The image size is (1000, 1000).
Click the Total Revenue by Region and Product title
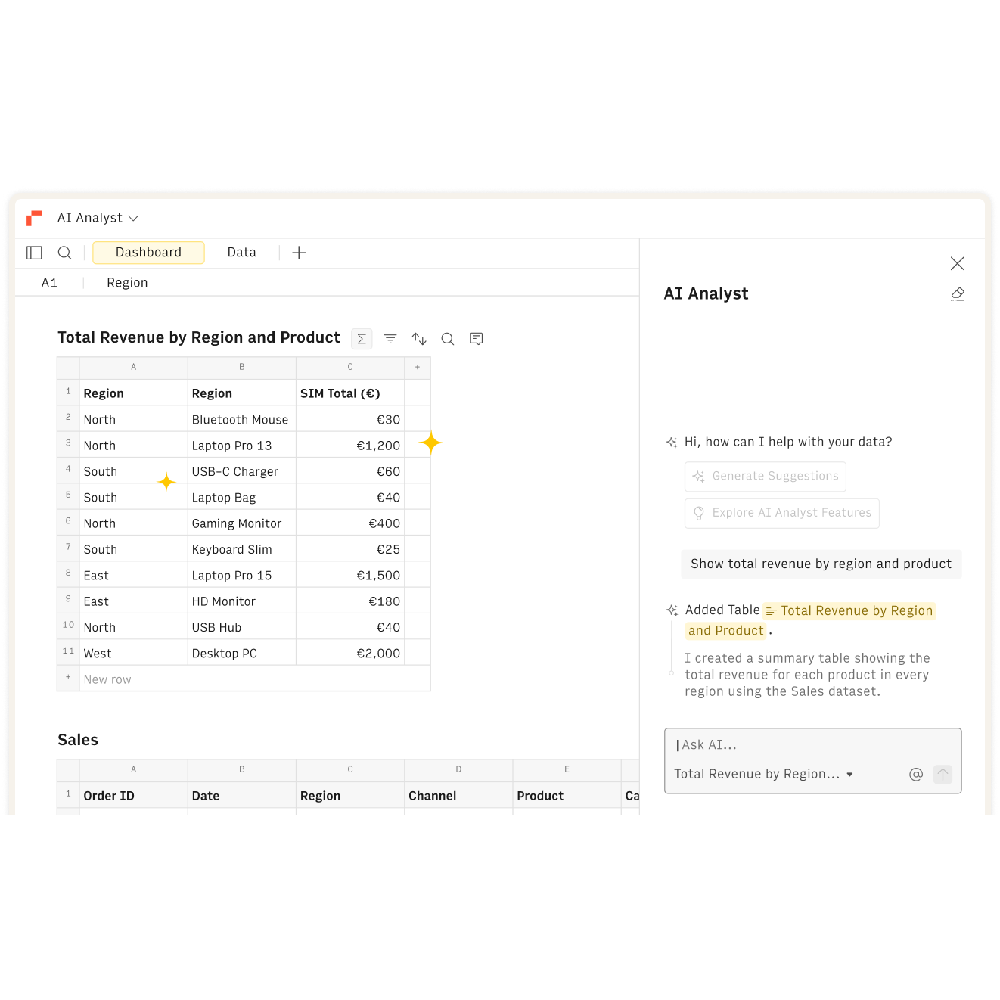point(199,337)
